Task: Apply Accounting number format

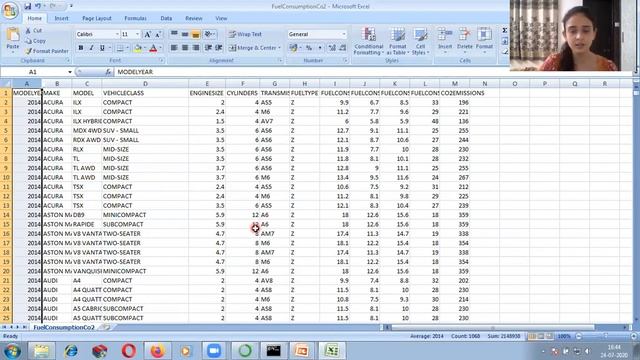Action: pos(293,48)
